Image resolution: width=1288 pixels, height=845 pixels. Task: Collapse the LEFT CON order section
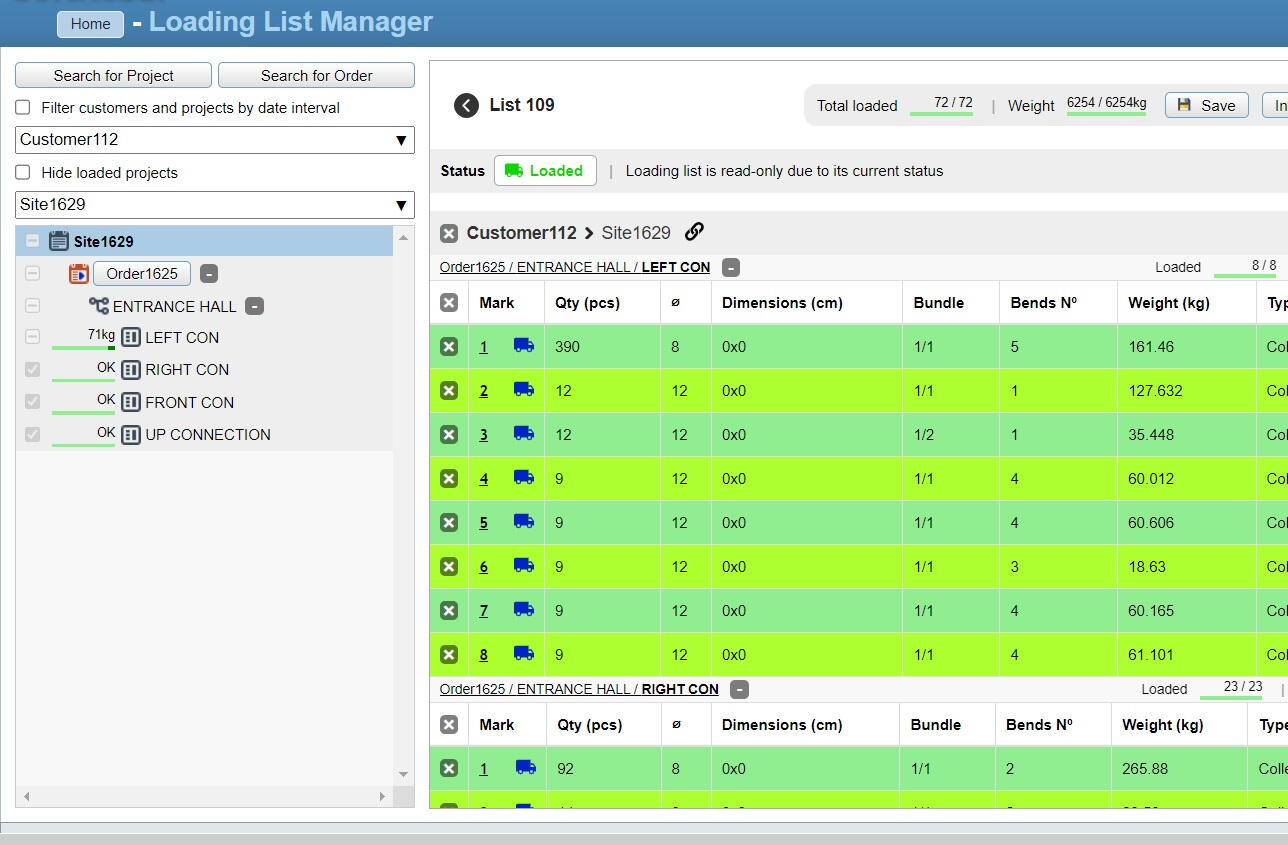731,267
